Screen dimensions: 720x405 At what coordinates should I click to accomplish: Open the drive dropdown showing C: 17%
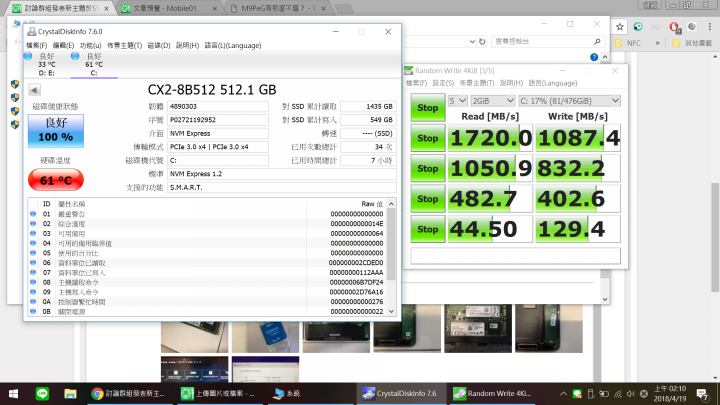coord(569,101)
